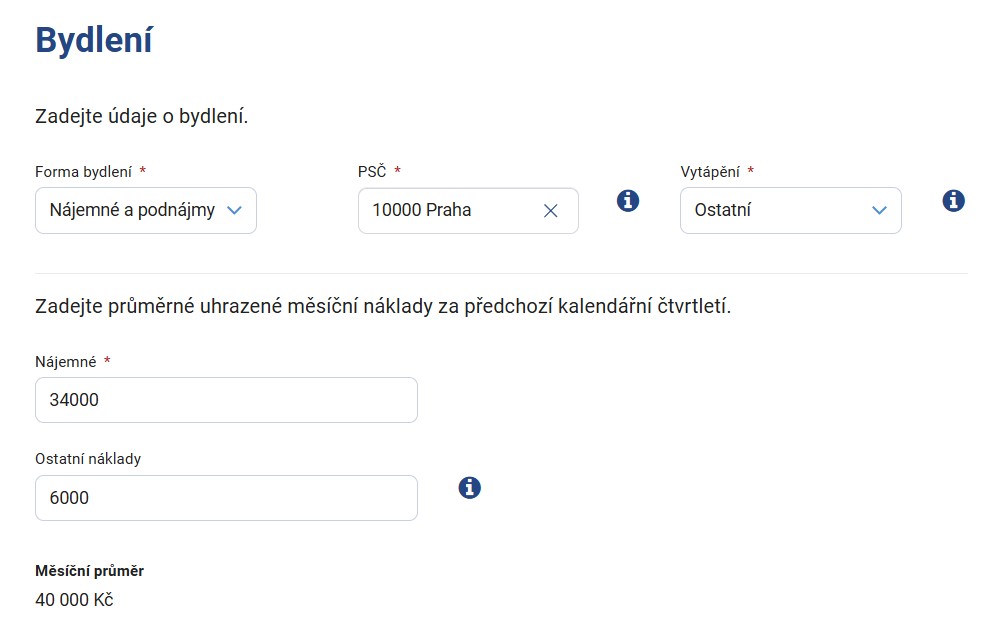Click the "Zadejte údaje o bydlení." instruction text

(x=141, y=117)
